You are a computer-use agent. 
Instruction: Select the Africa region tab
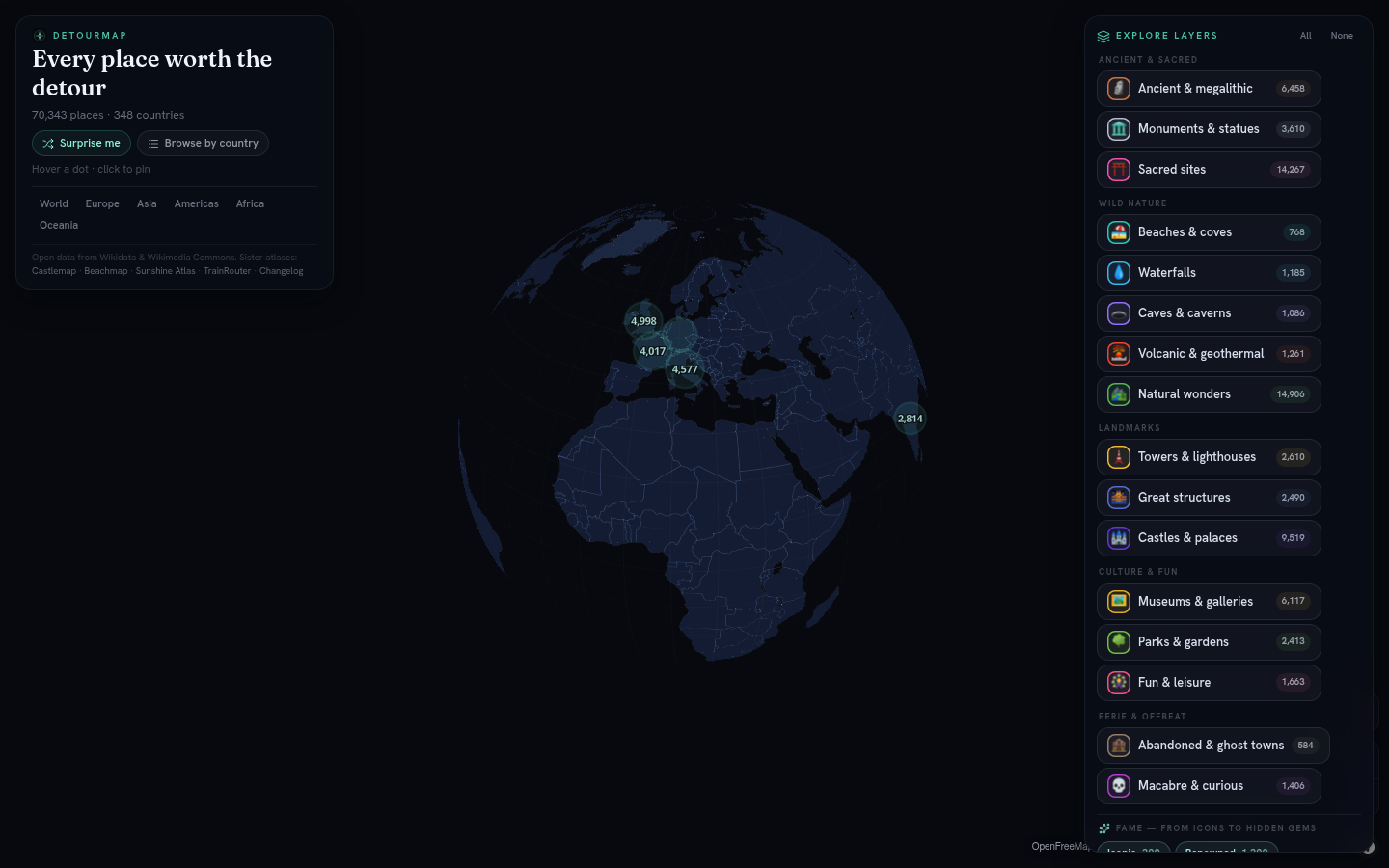pos(250,203)
